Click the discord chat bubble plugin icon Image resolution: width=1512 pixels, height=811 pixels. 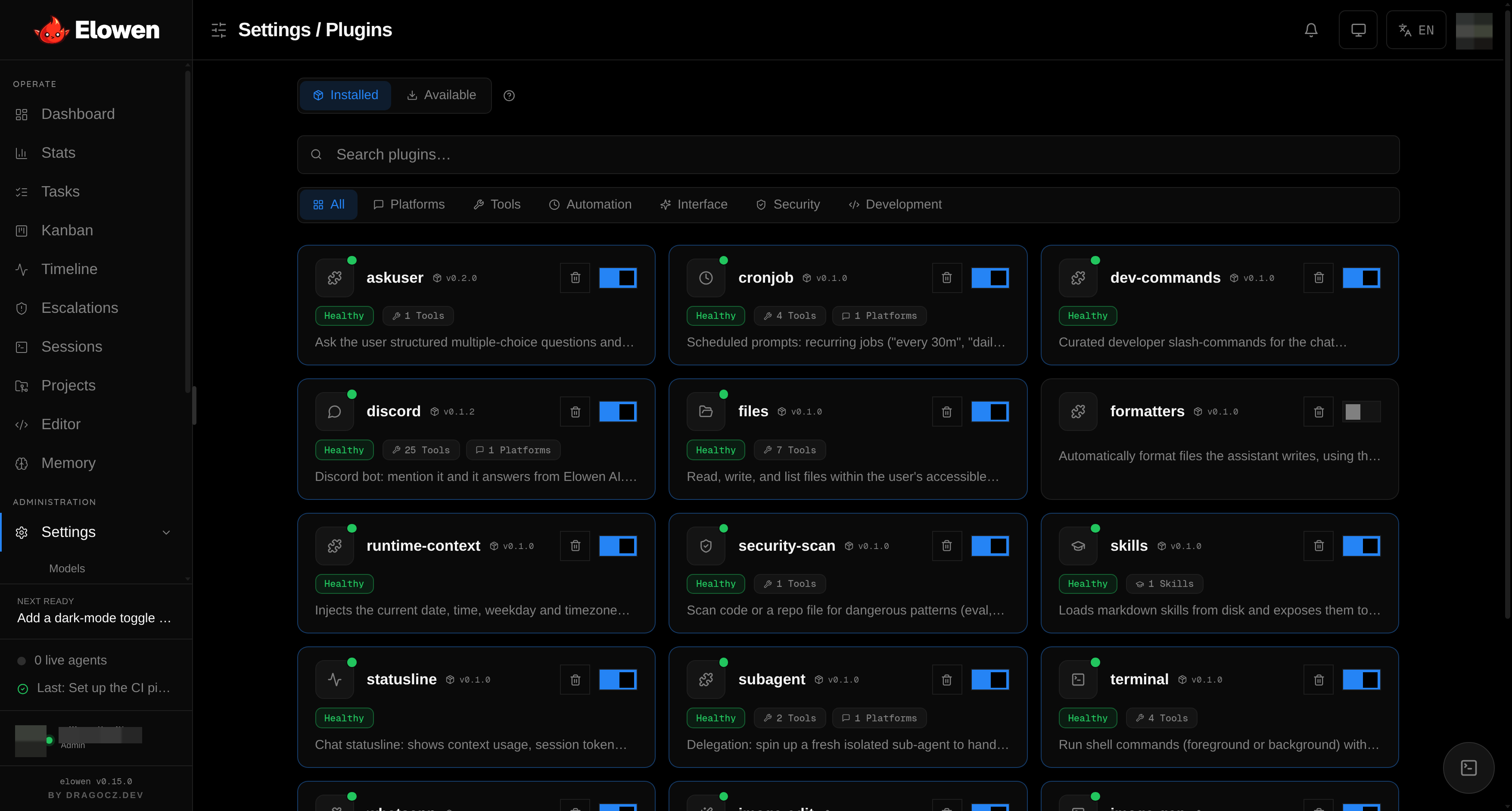(334, 412)
